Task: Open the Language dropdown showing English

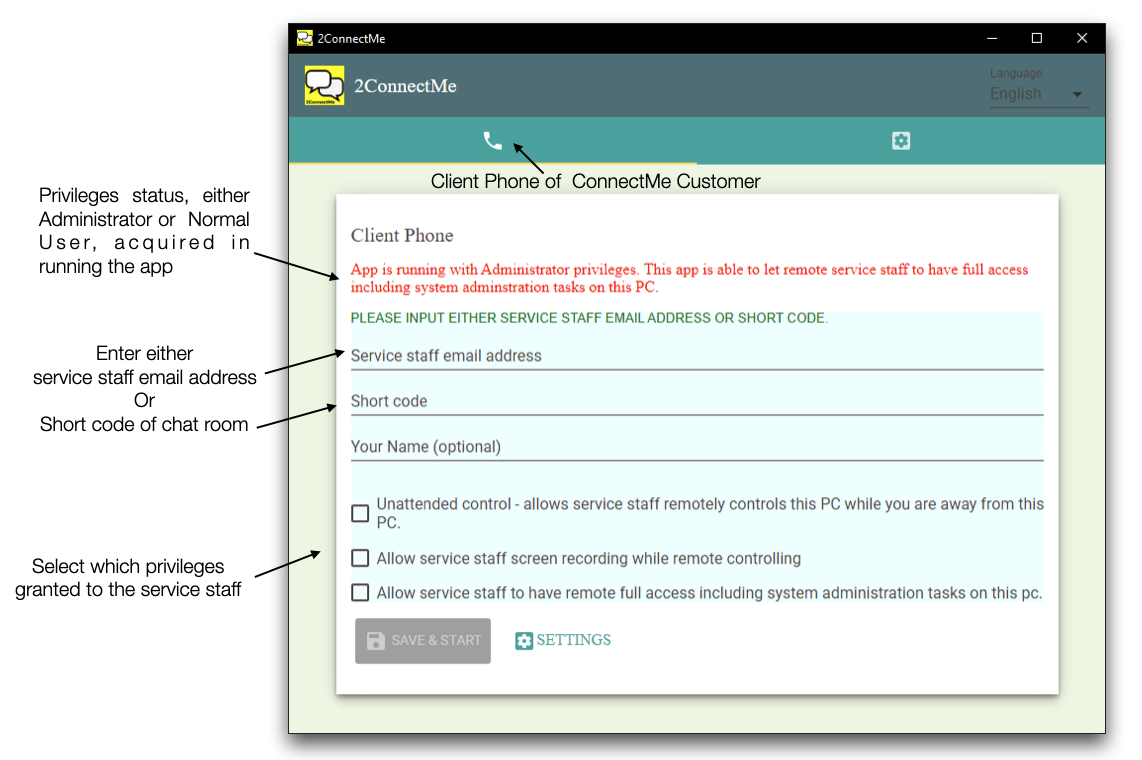Action: click(1039, 94)
